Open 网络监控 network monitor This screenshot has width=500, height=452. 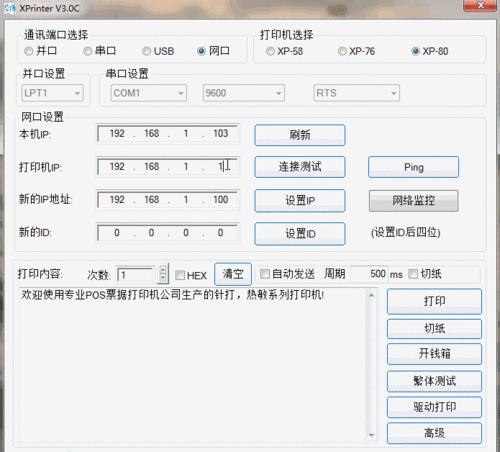[413, 200]
